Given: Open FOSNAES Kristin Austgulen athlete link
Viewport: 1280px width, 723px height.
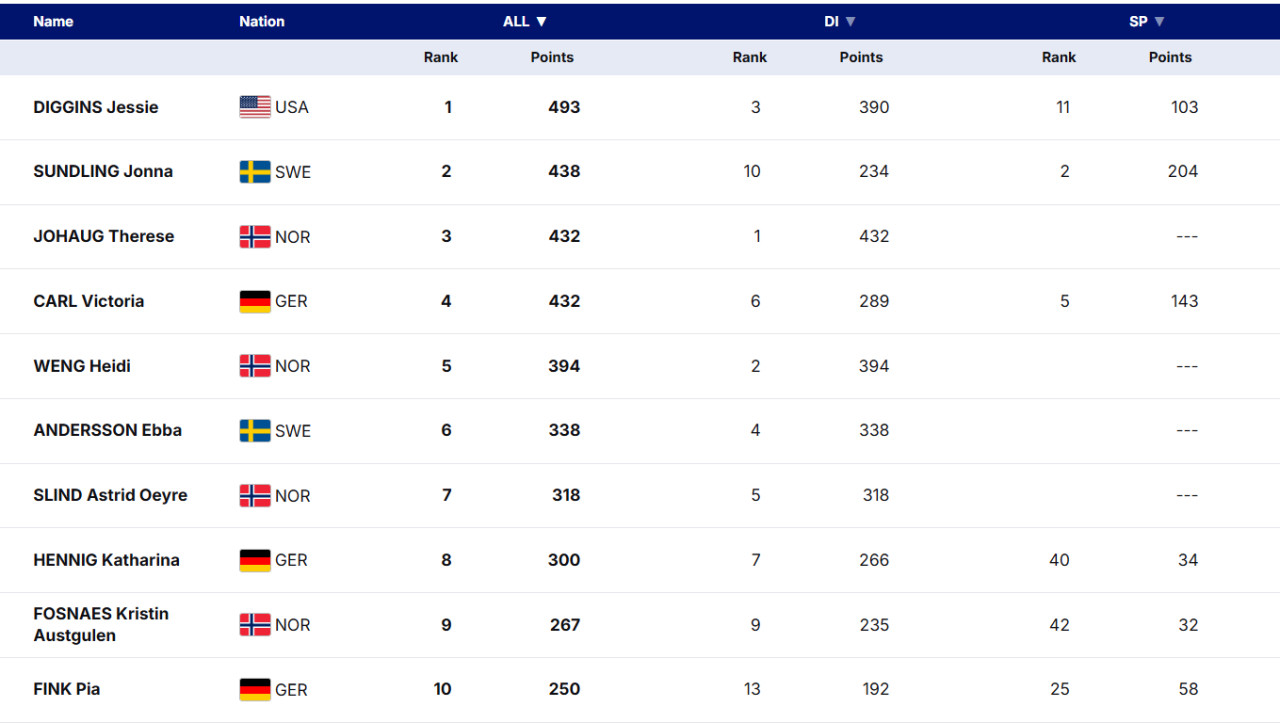Looking at the screenshot, I should [101, 624].
